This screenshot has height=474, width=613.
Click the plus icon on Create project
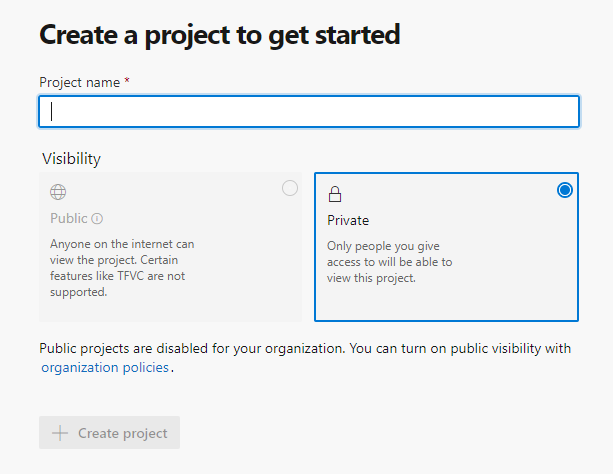(60, 433)
